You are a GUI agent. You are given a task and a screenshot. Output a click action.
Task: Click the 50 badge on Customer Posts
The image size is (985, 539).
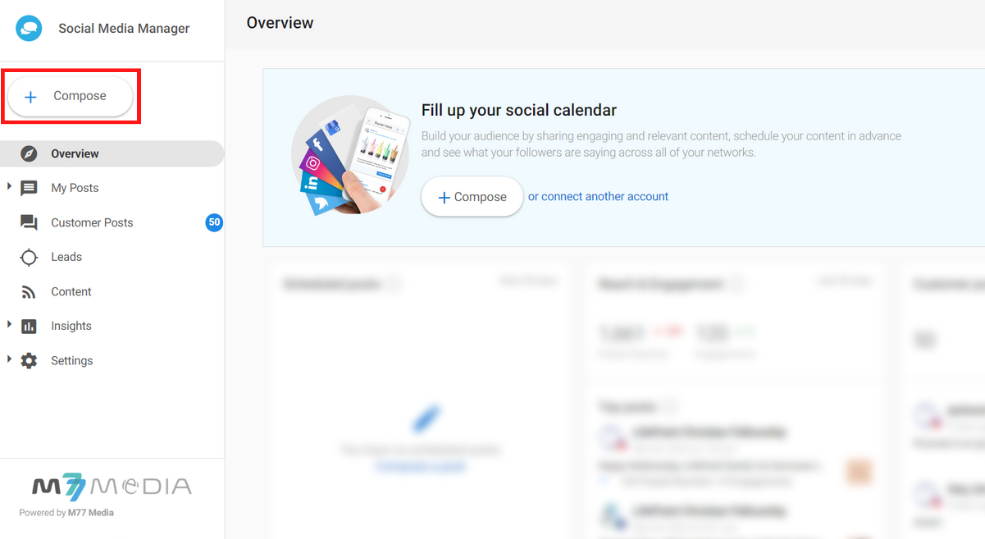click(x=214, y=222)
